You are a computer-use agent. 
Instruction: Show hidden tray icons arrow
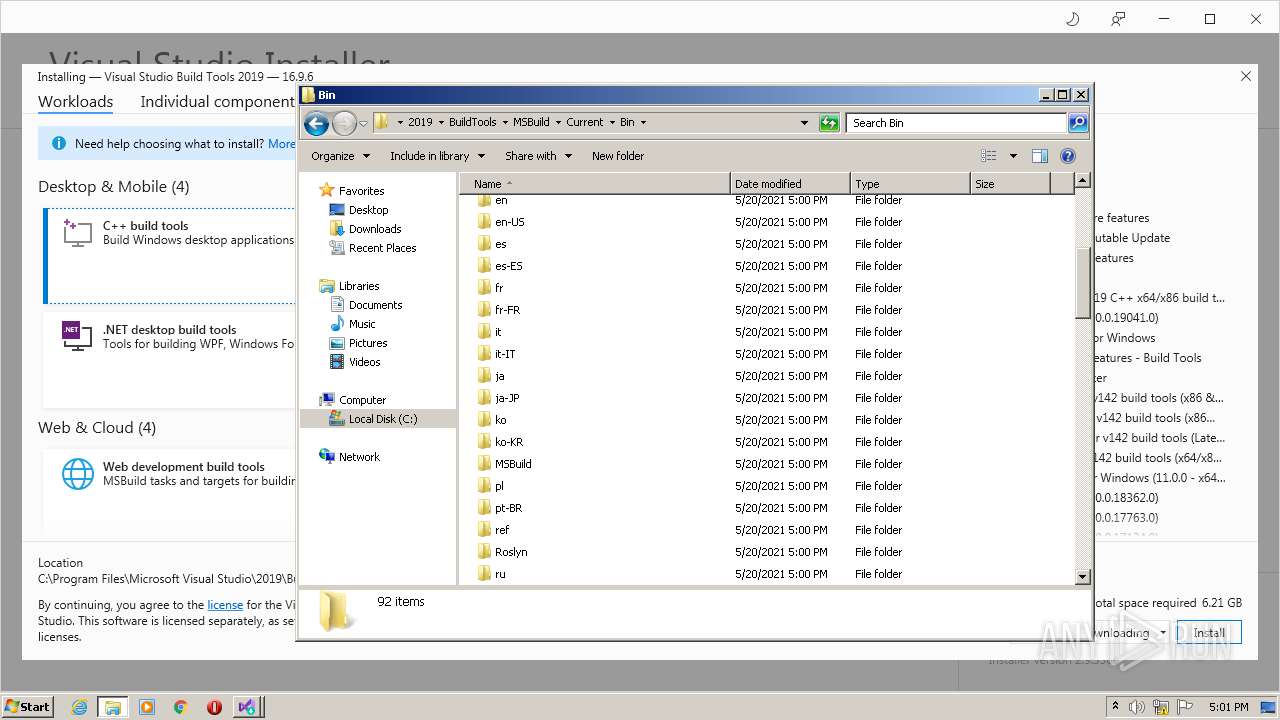[x=1114, y=707]
